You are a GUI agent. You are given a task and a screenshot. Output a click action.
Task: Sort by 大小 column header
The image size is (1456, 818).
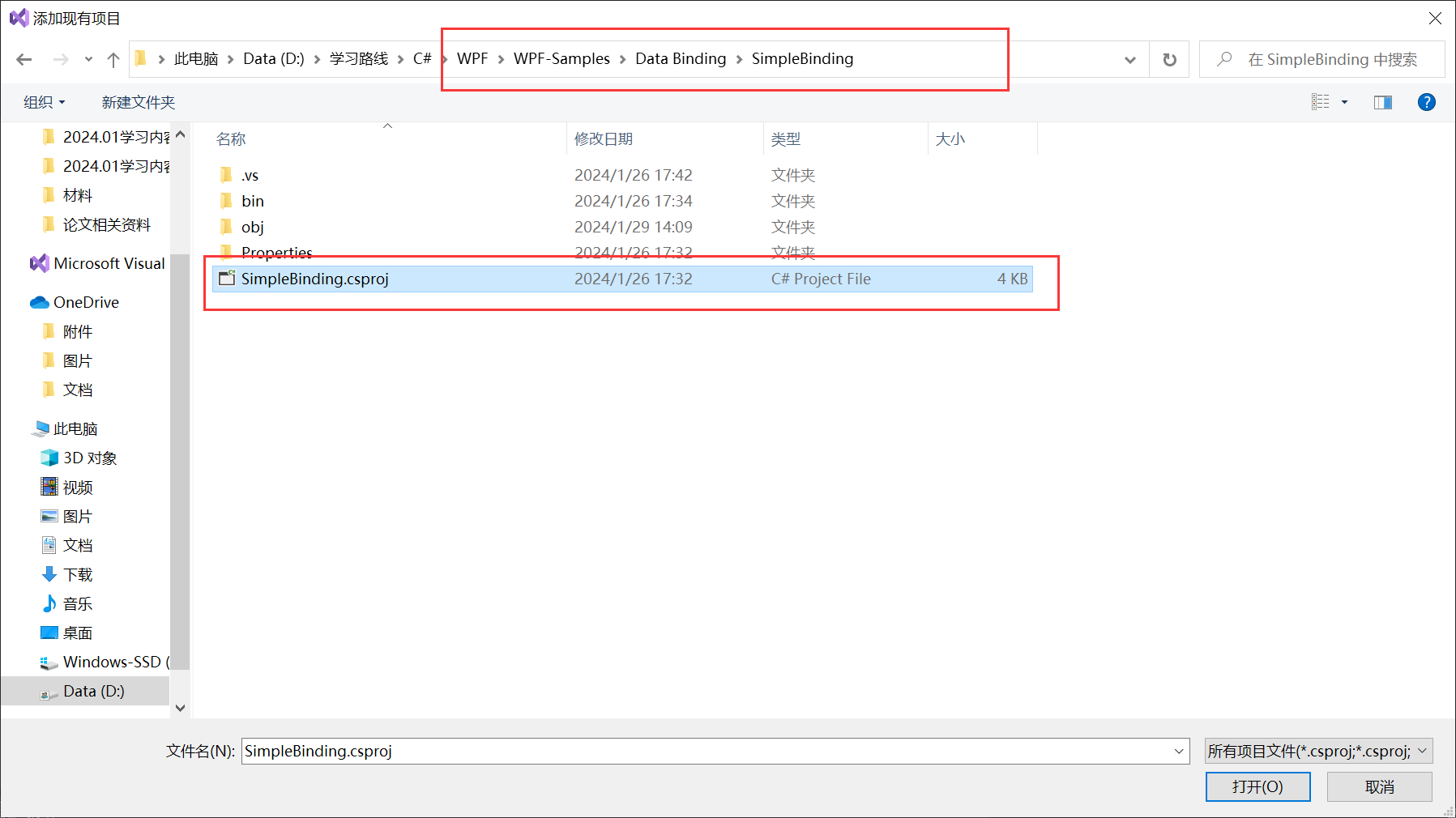[x=983, y=138]
